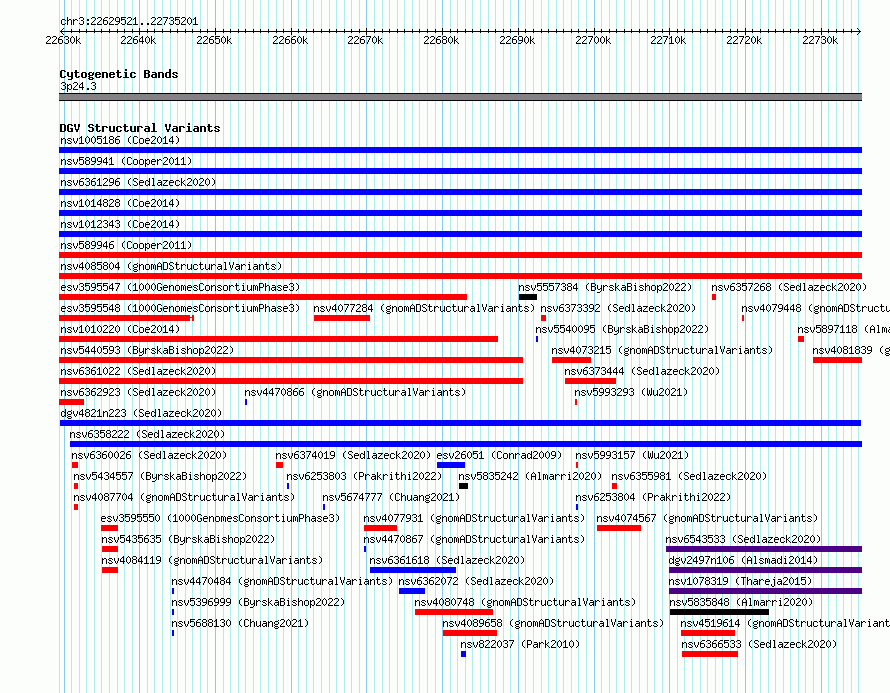Open nsv6373392 (Sedlazeck2020) variant
Viewport: 890px width, 693px height.
tap(618, 308)
